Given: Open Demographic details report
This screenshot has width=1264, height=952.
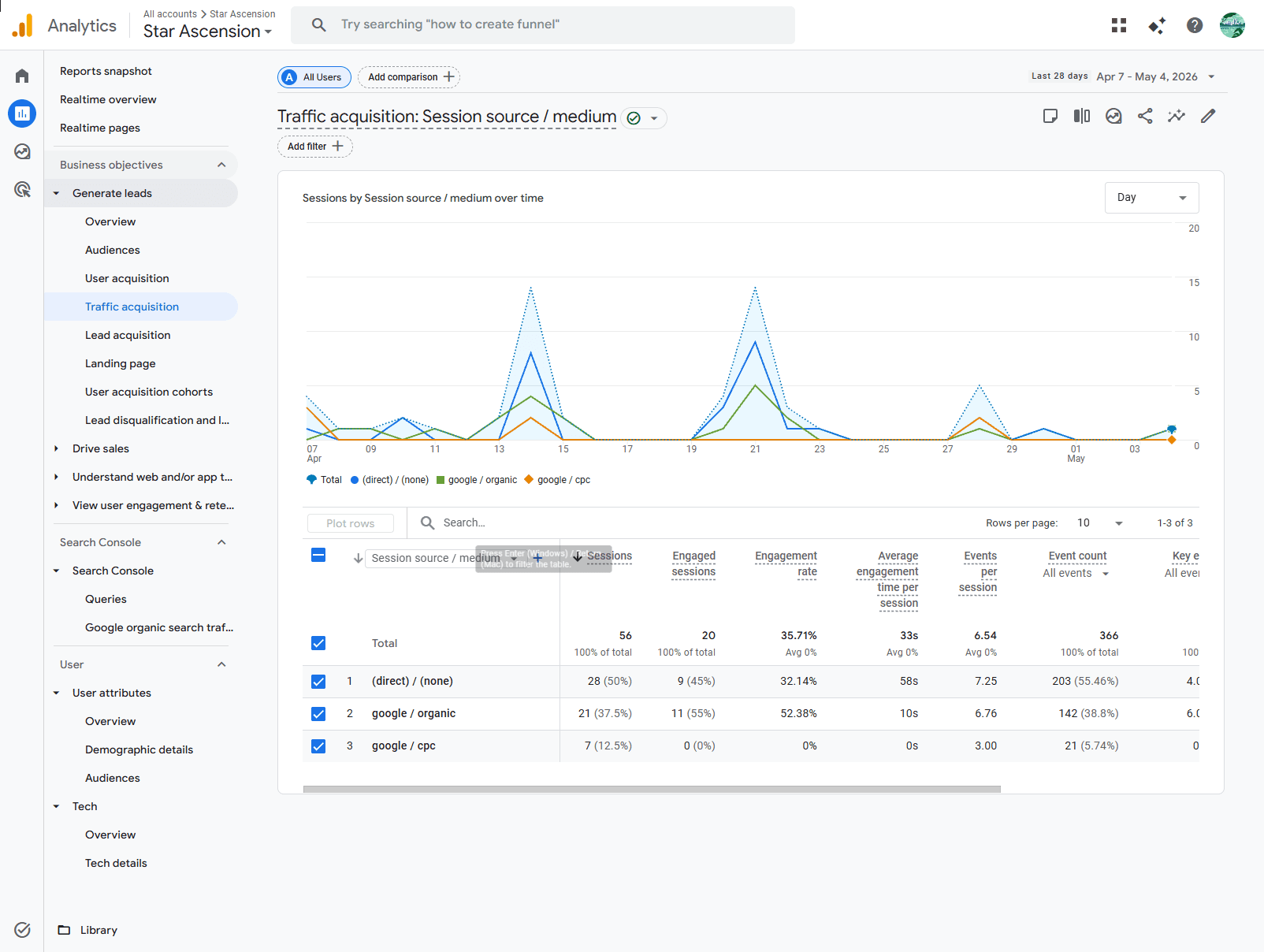Looking at the screenshot, I should click(139, 749).
